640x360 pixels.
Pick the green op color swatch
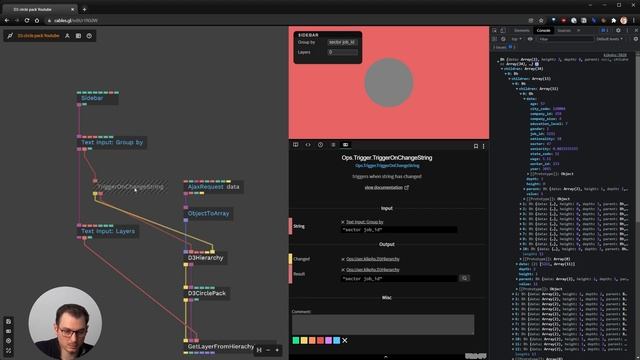point(296,340)
